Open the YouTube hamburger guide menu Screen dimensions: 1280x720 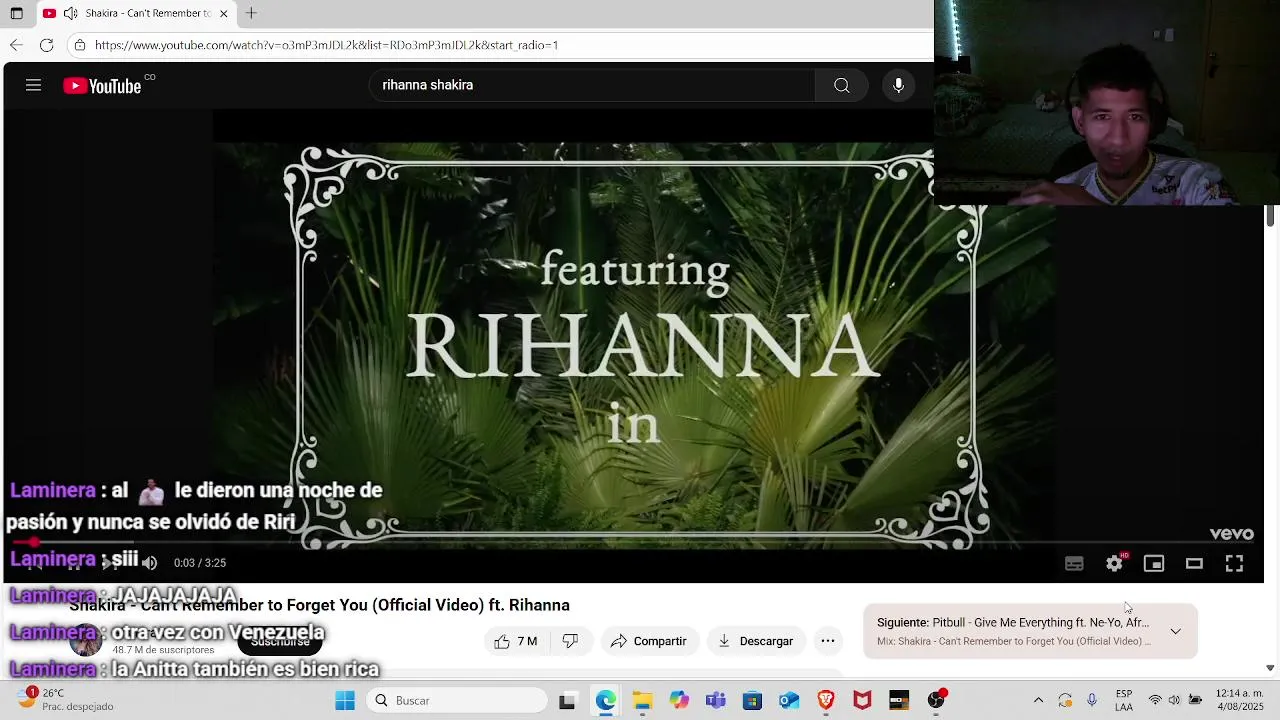click(x=33, y=86)
